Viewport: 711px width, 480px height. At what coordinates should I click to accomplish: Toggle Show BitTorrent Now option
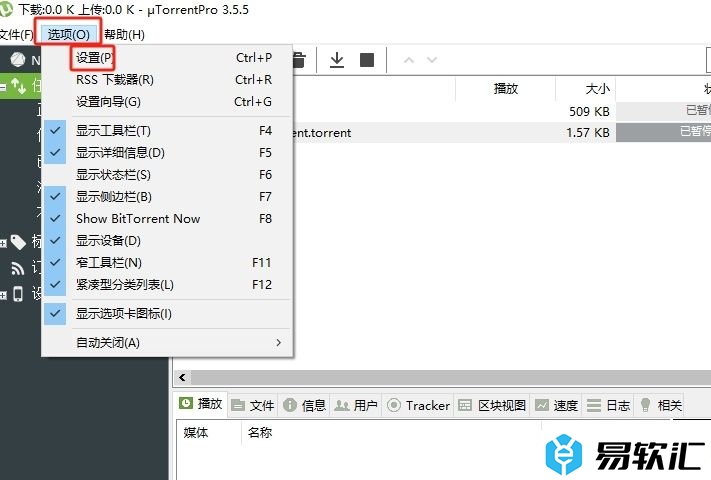(167, 218)
